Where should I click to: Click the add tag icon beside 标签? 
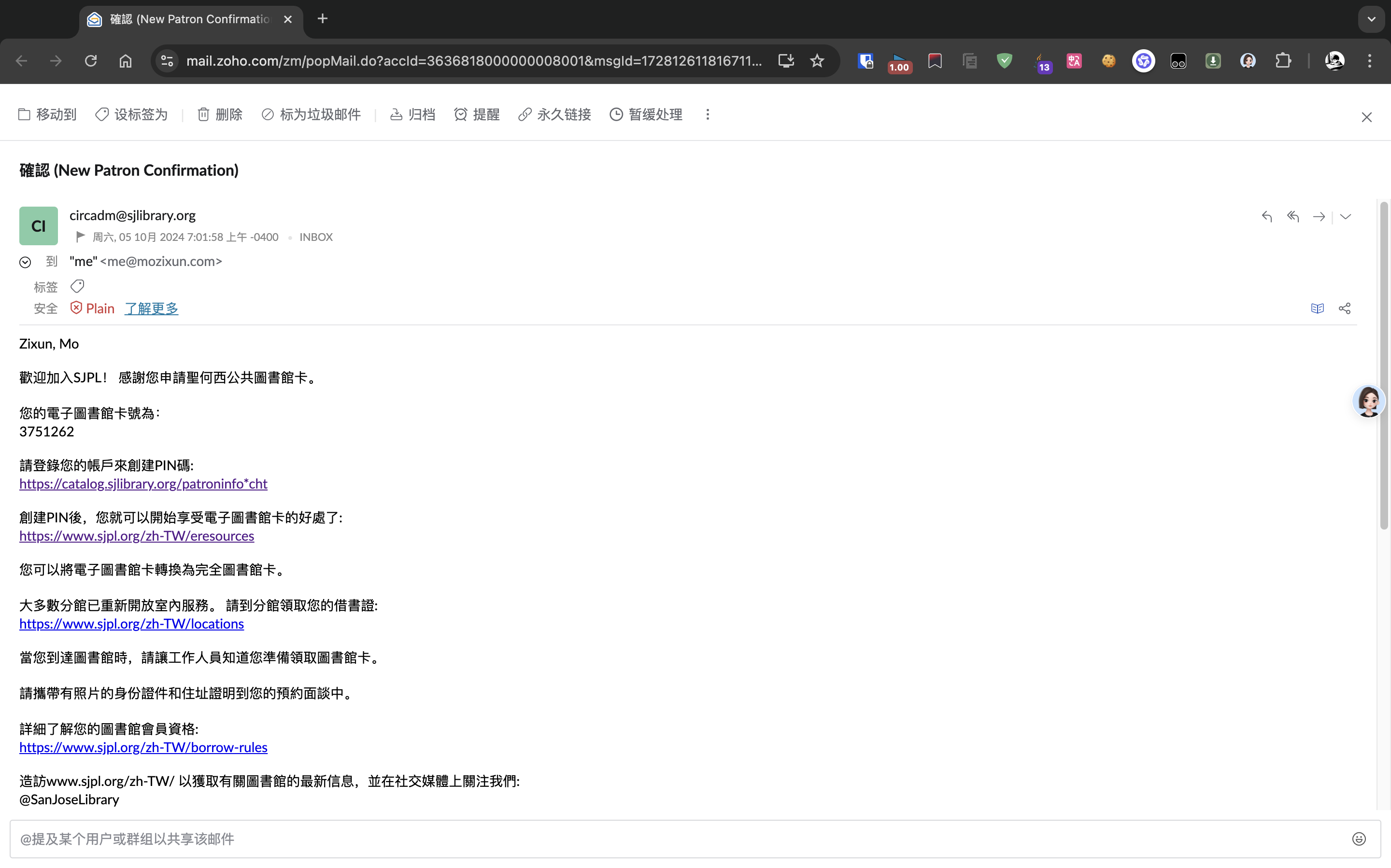[x=77, y=286]
